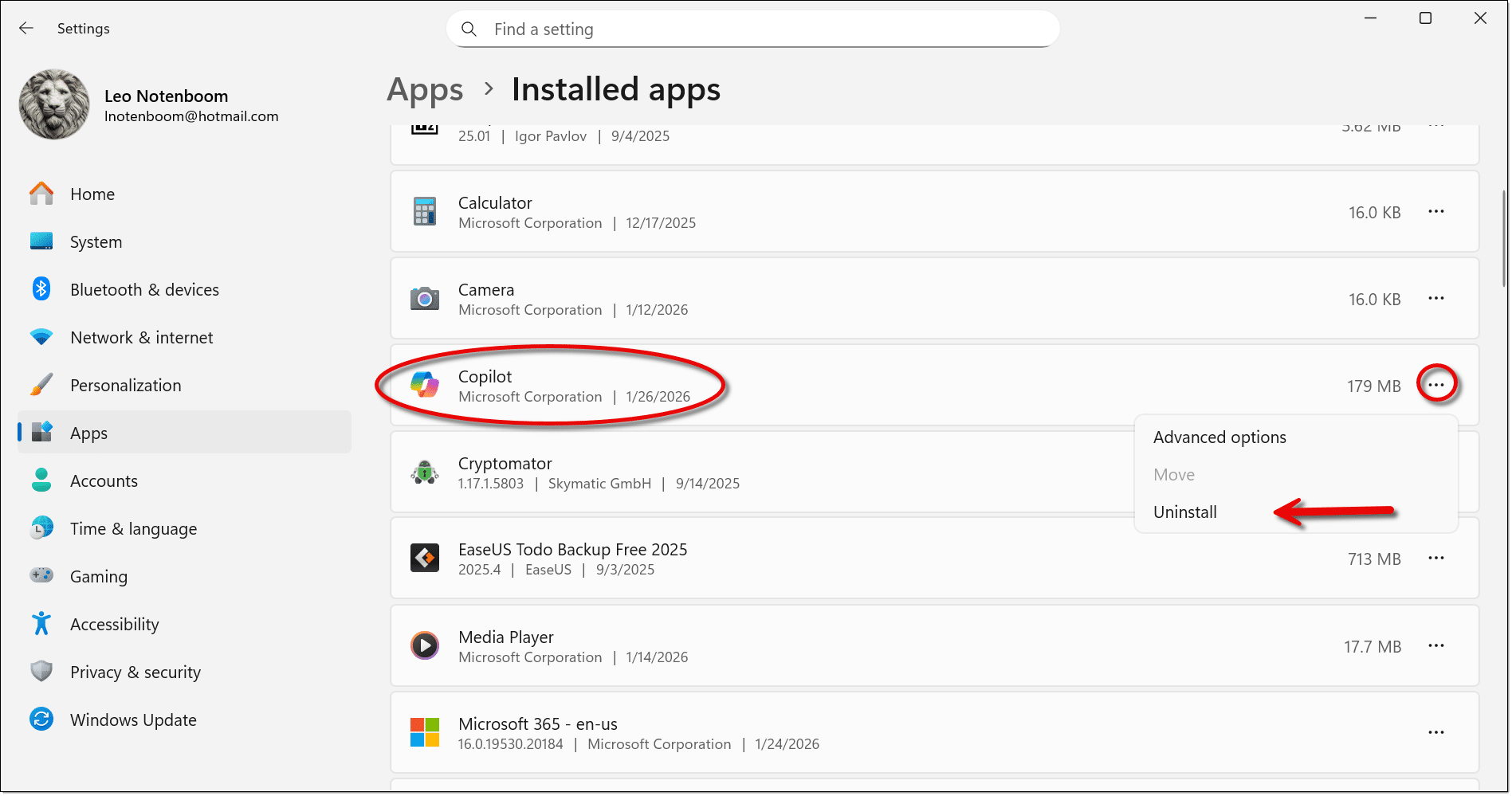Viewport: 1512px width, 796px height.
Task: Click the Copilot app icon
Action: click(424, 386)
